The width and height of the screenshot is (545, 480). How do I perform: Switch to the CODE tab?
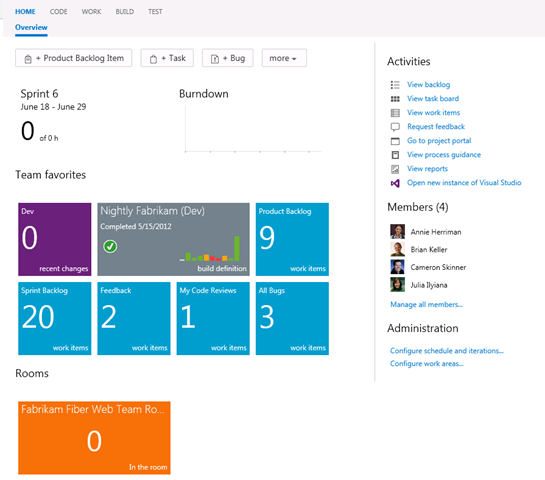[x=58, y=12]
